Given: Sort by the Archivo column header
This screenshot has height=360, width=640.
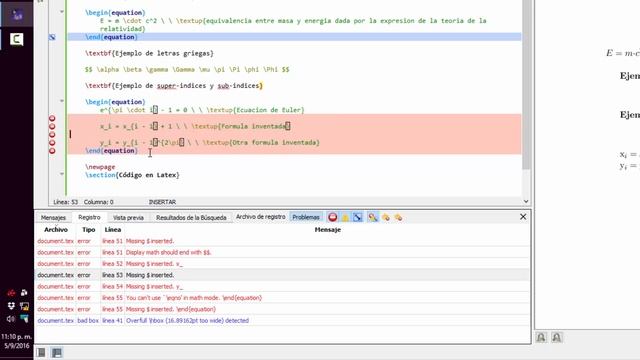Looking at the screenshot, I should [56, 229].
